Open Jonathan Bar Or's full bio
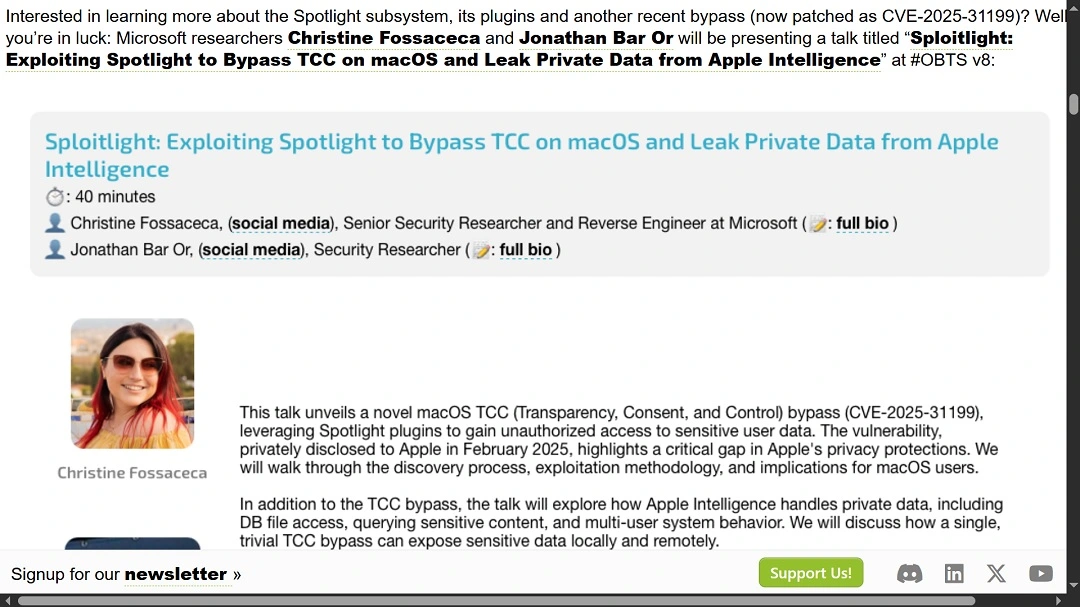 525,249
